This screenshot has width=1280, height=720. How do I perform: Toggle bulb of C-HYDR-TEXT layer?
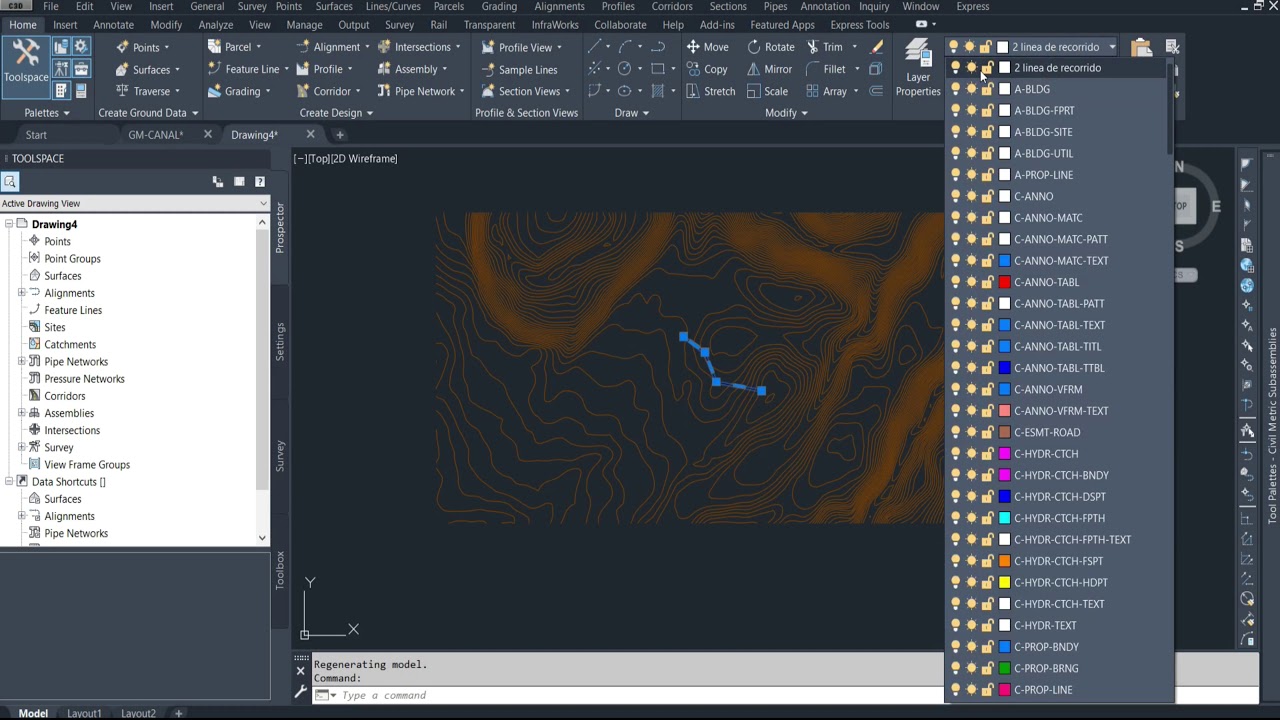[x=955, y=625]
